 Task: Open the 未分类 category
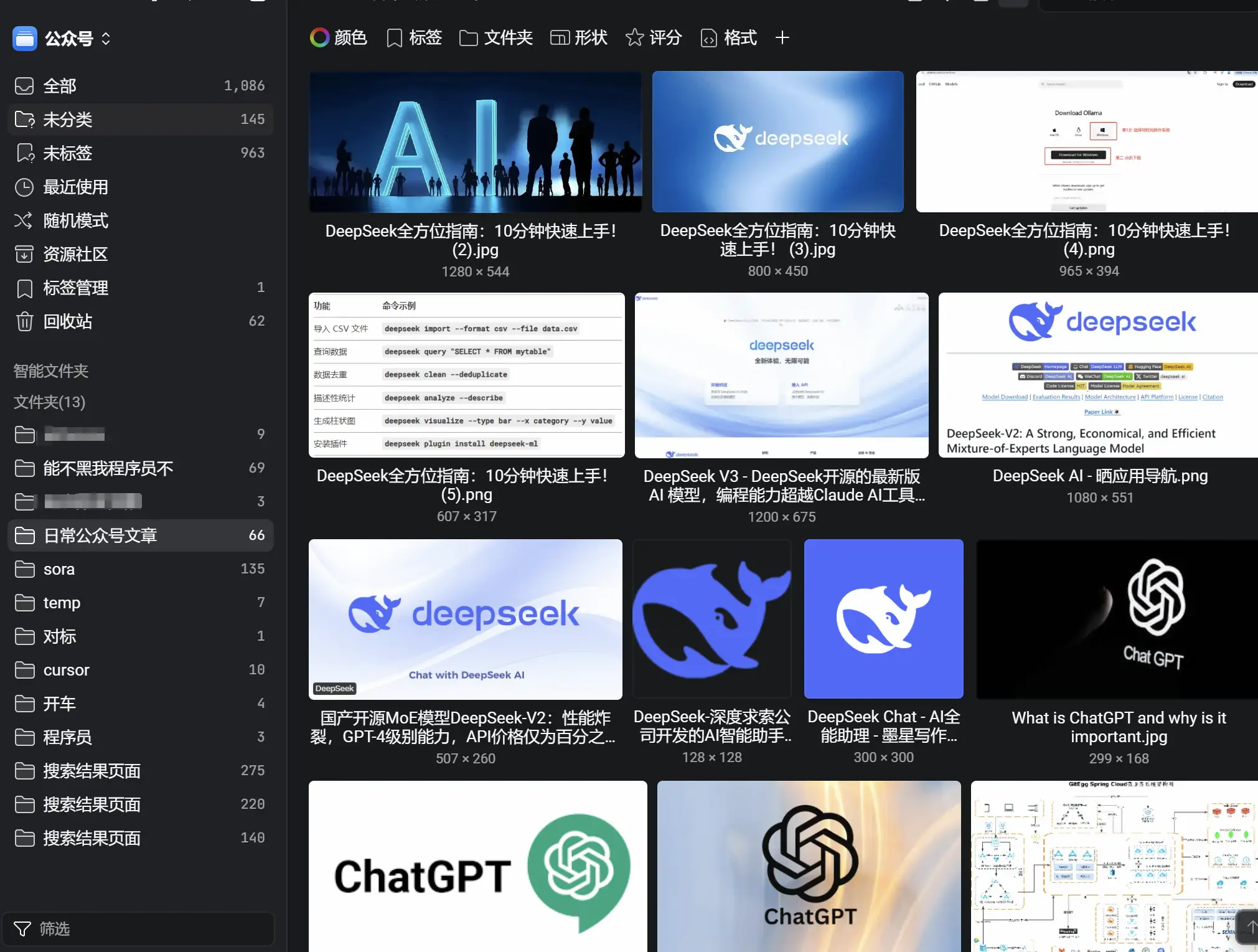[x=140, y=120]
